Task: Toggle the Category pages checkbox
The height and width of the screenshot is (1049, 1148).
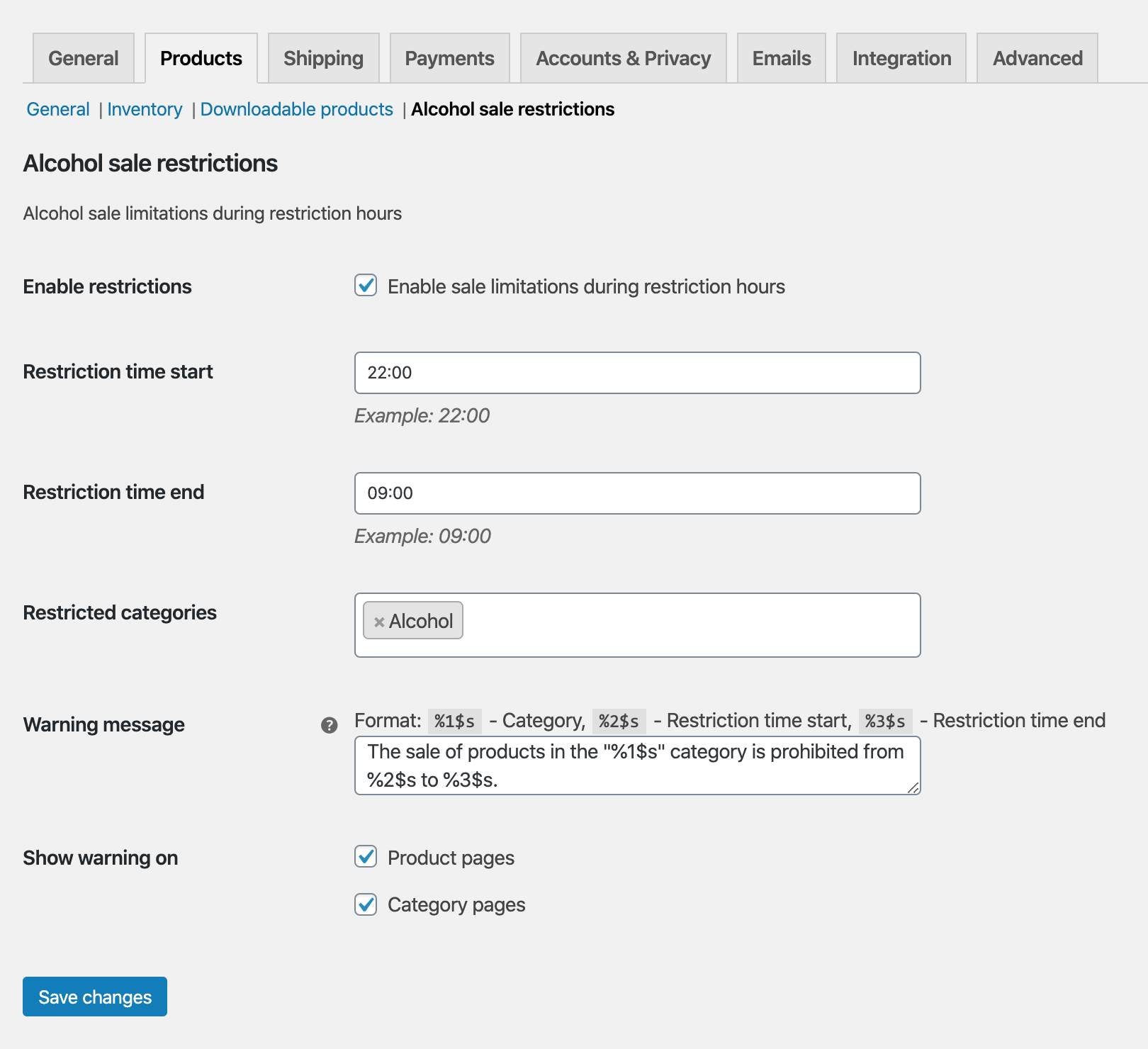Action: pos(366,904)
